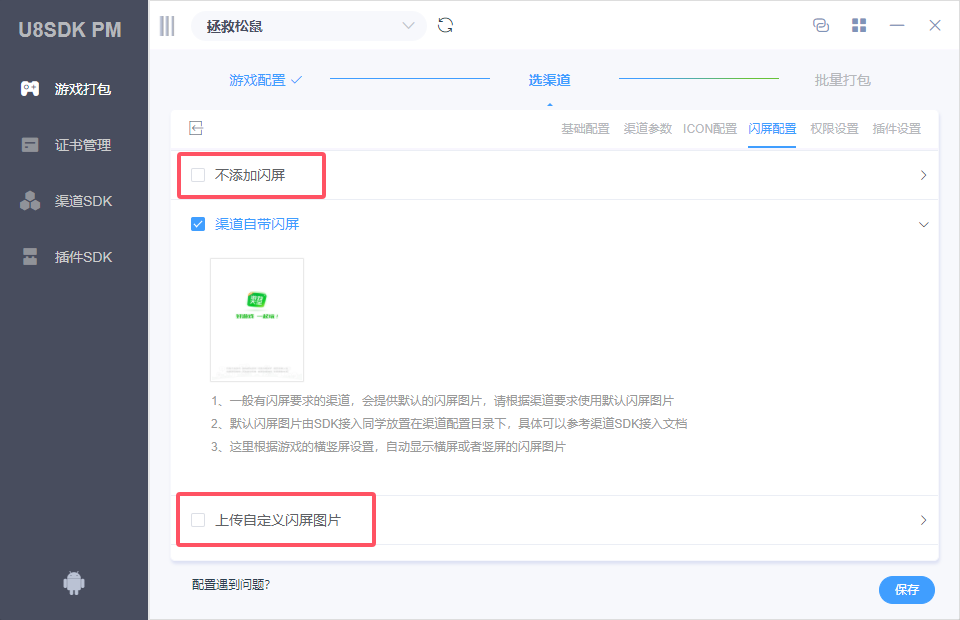Click the Android robot icon in sidebar
960x620 pixels.
pyautogui.click(x=74, y=583)
